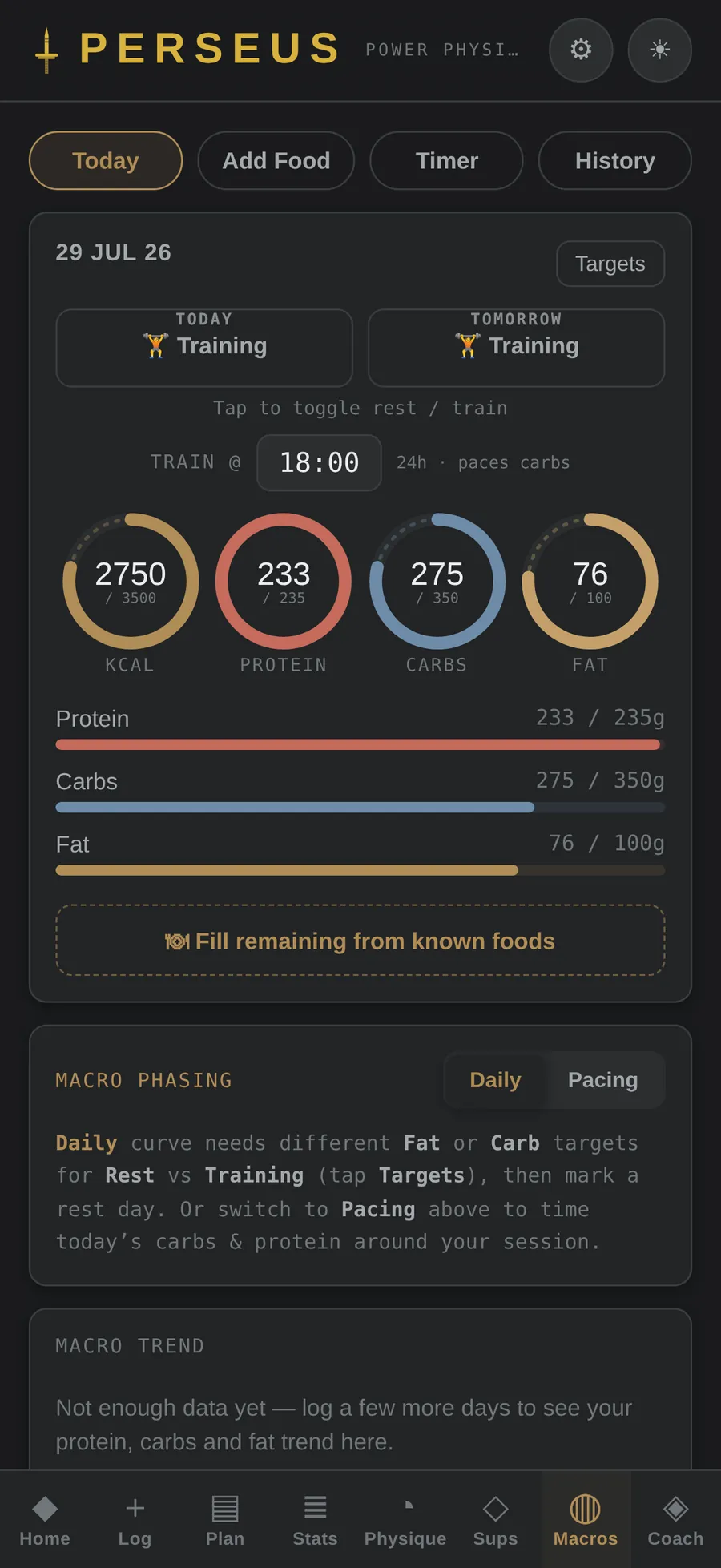
Task: Toggle Tomorrow's Training day status
Action: 516,348
